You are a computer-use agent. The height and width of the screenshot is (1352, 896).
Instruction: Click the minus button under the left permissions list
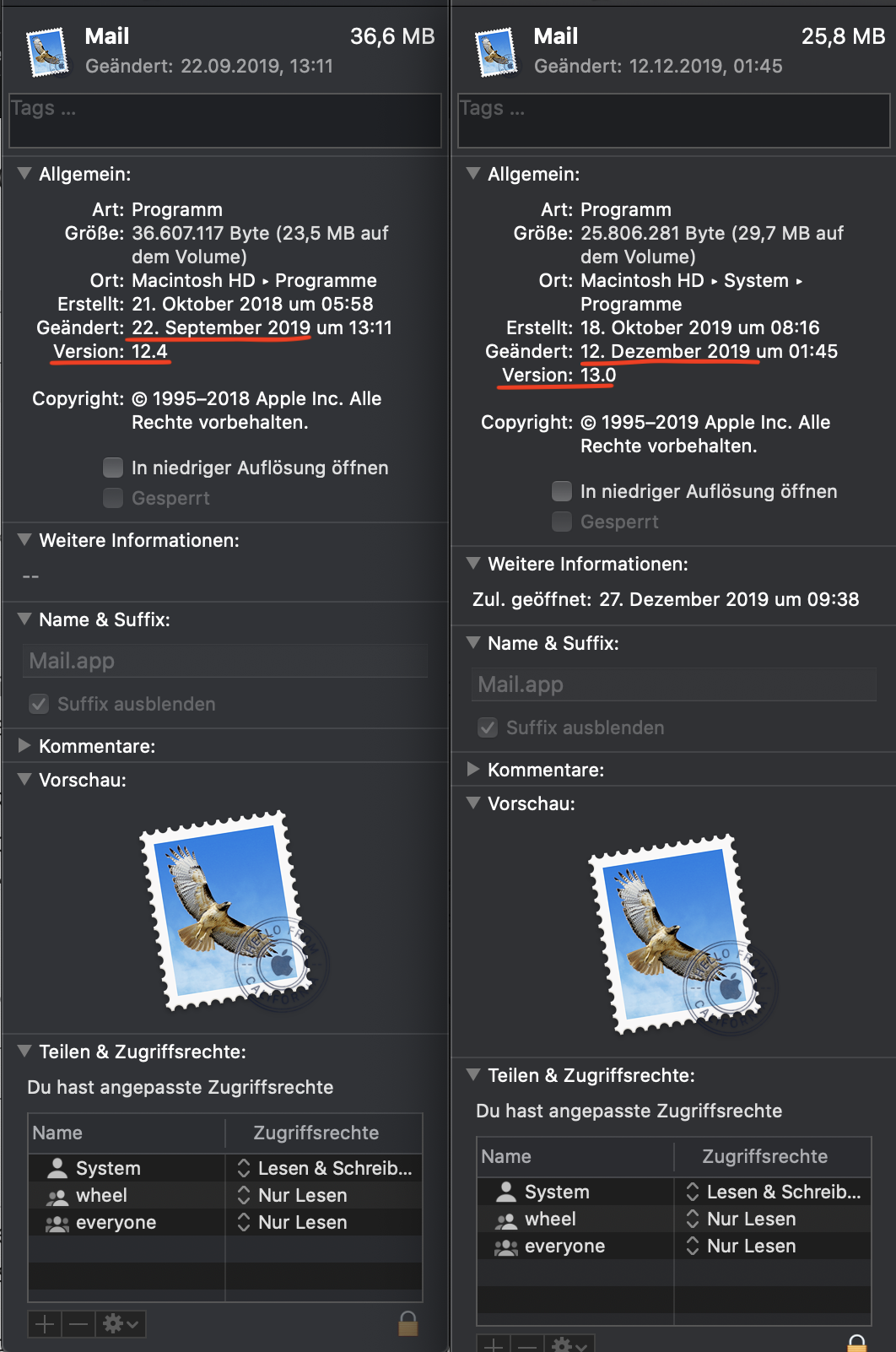click(78, 1324)
